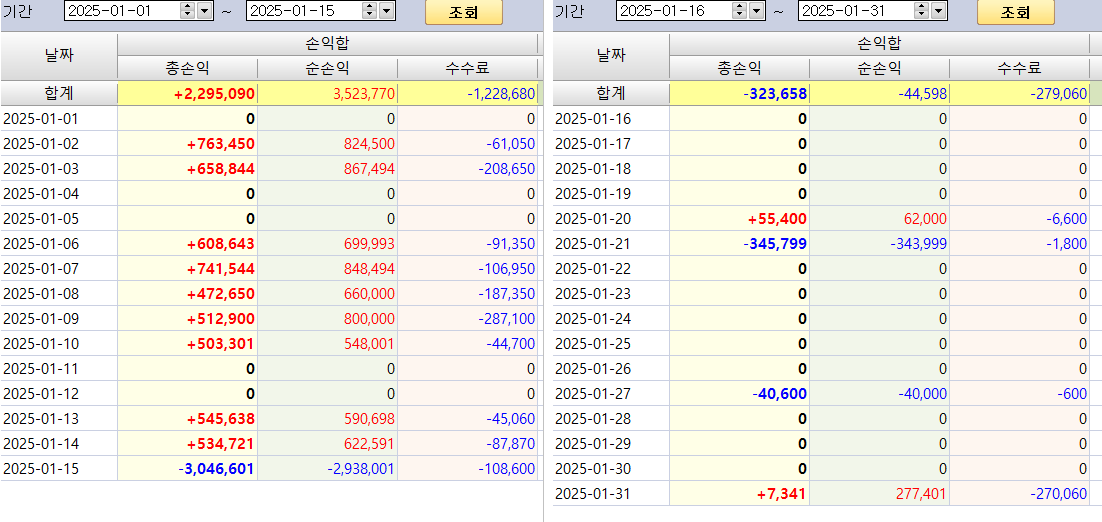Click the +55,400 profit value

coord(777,218)
